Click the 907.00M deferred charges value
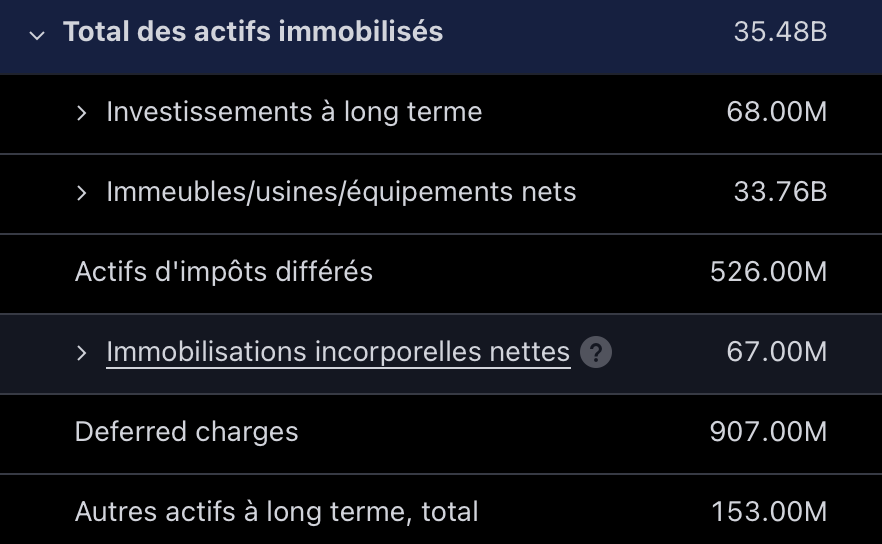882x544 pixels. (768, 432)
